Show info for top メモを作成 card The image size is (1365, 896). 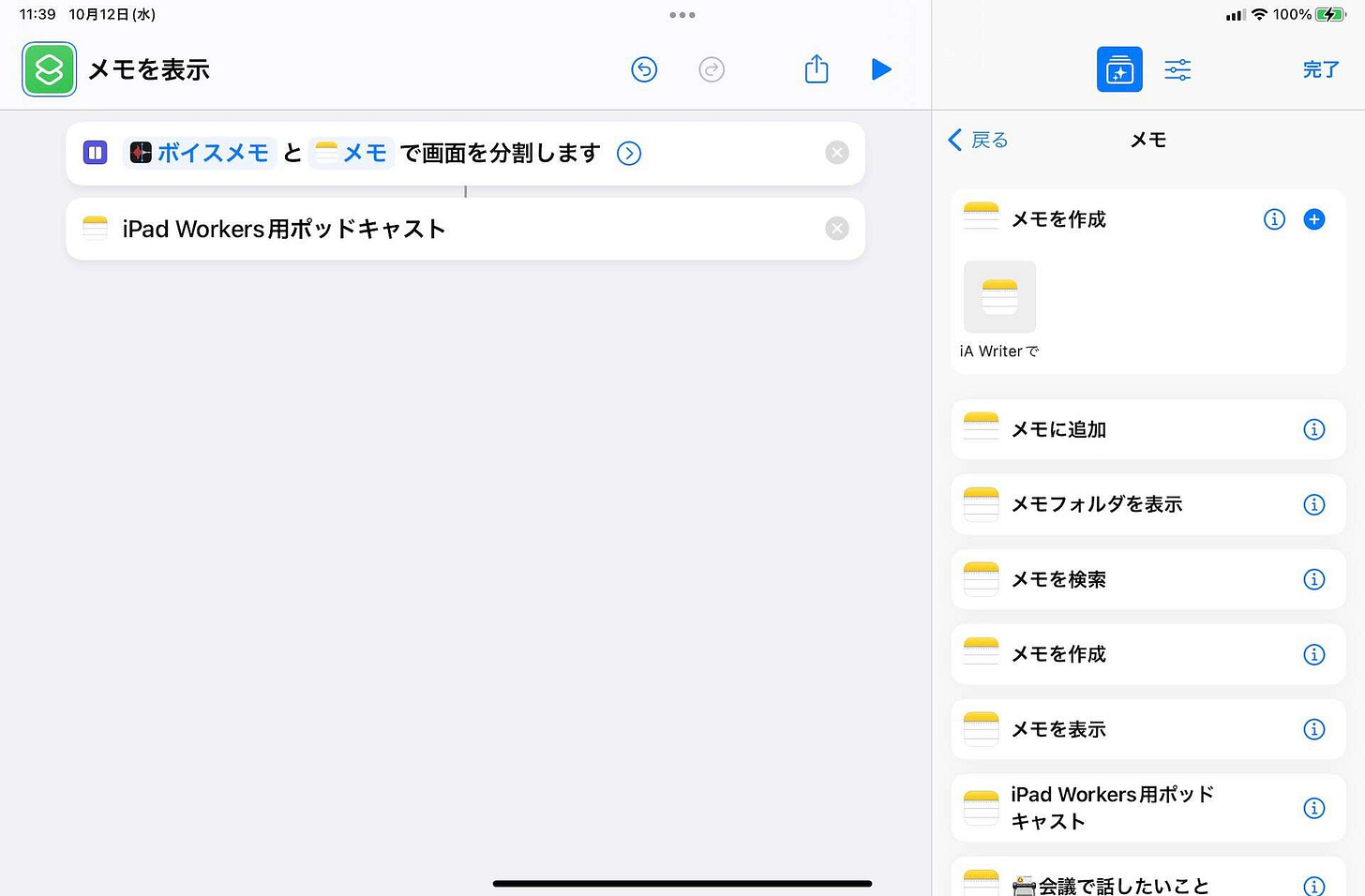[x=1274, y=219]
